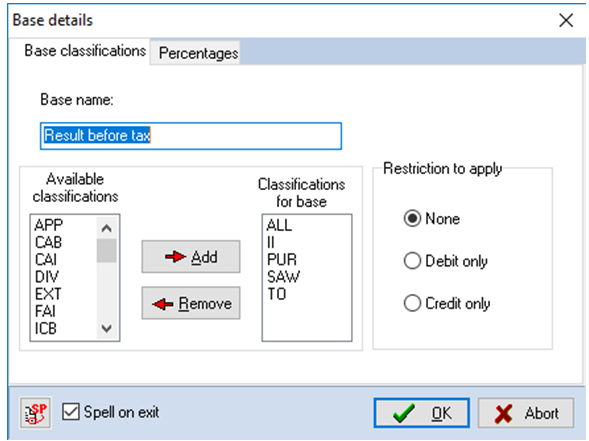
Task: Select EXT in available classifications
Action: point(48,294)
